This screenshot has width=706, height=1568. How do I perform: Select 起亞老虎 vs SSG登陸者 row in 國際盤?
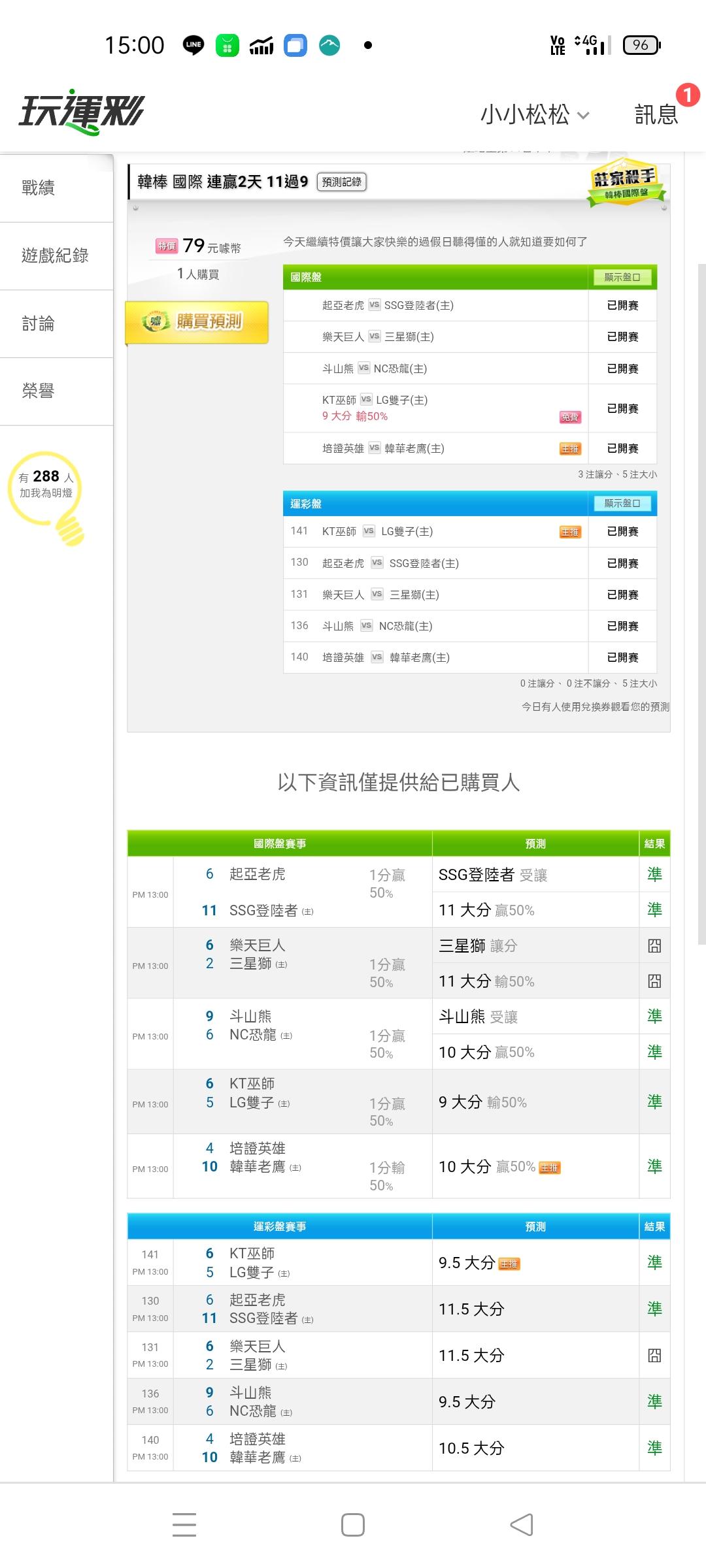435,305
